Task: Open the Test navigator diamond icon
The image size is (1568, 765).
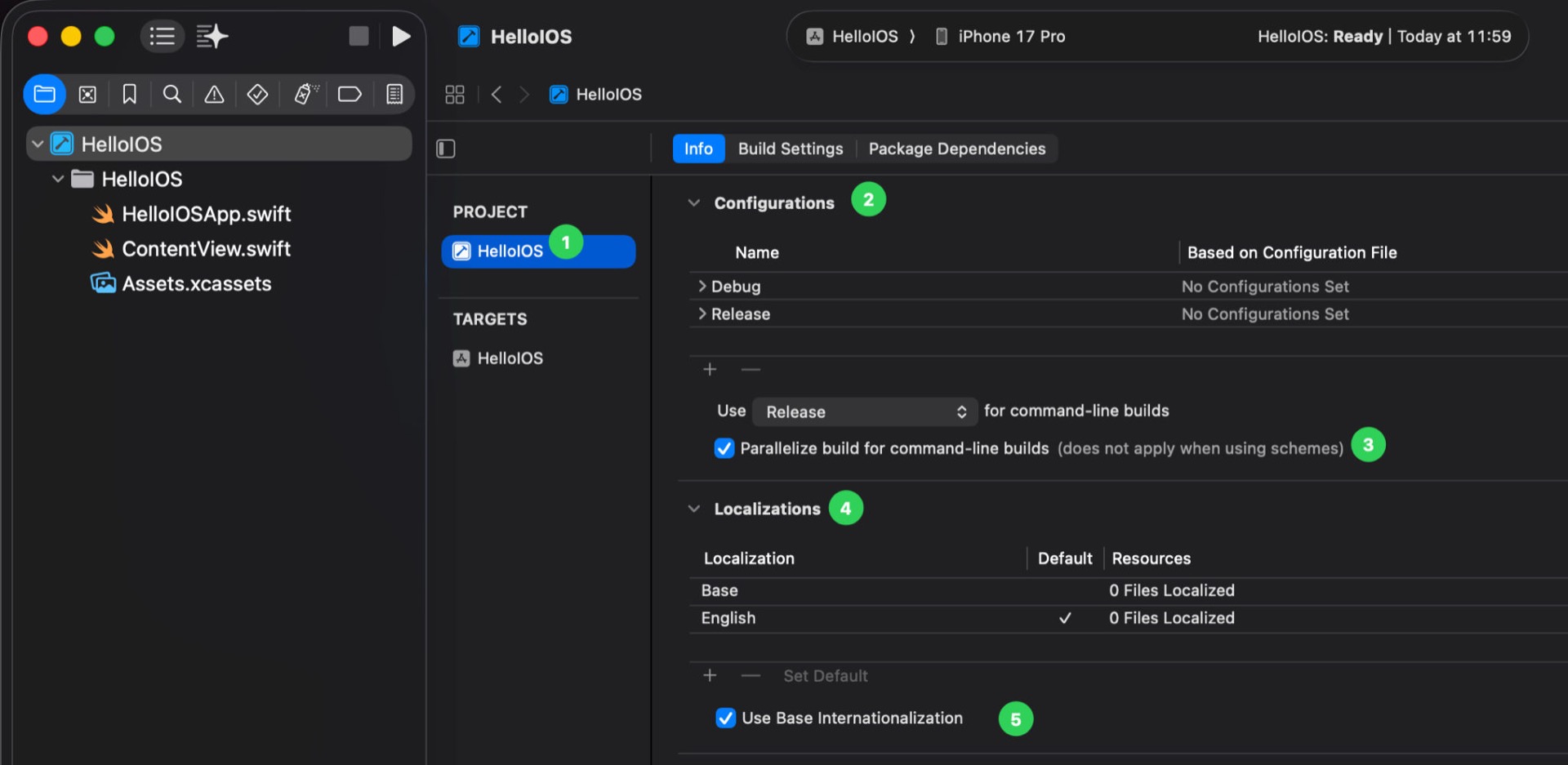Action: (257, 95)
